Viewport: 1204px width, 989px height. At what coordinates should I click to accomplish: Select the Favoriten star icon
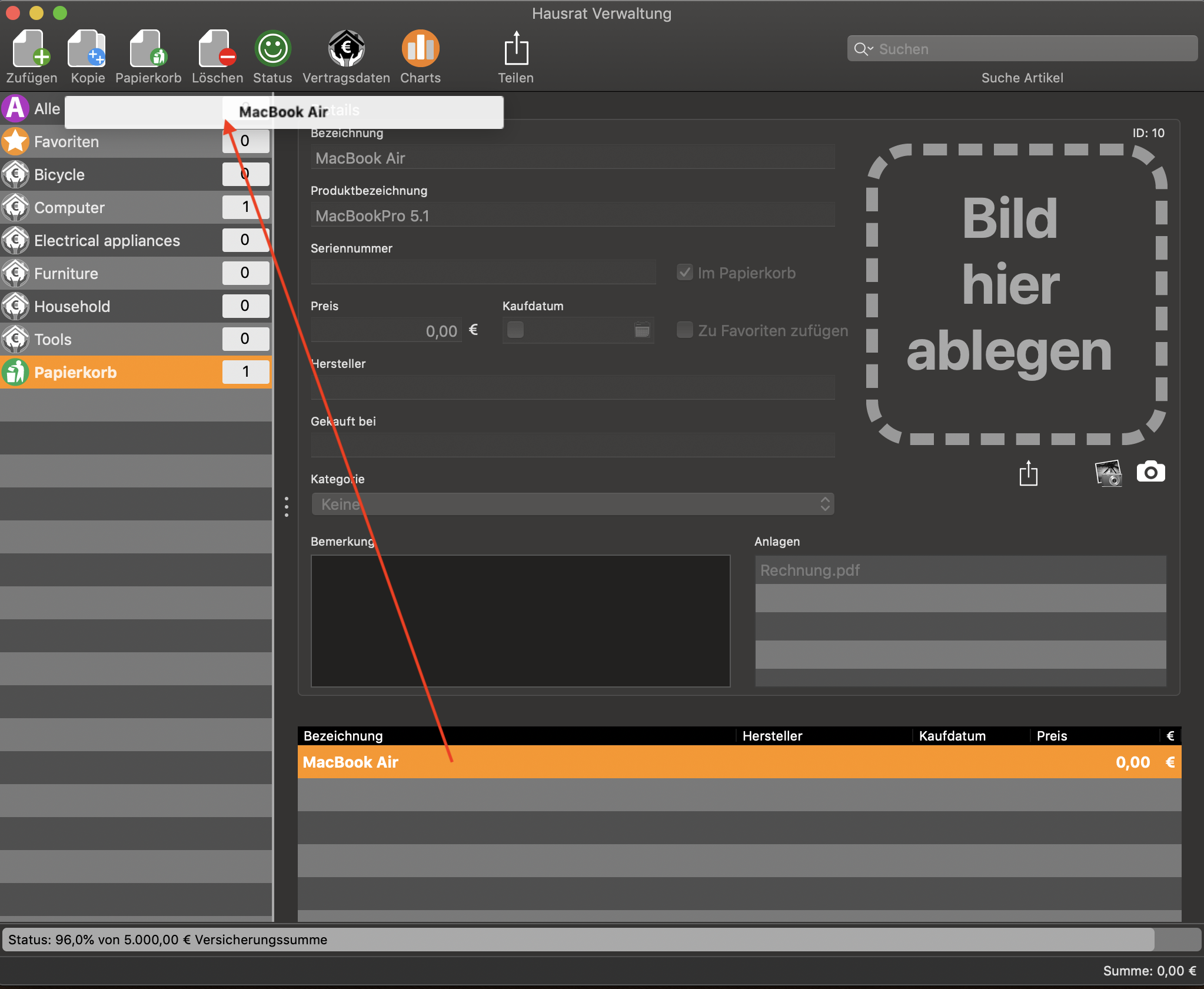tap(15, 141)
